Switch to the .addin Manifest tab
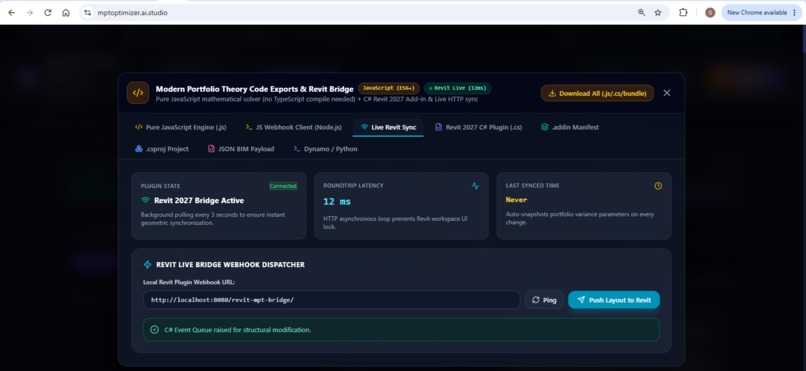Image resolution: width=806 pixels, height=371 pixels. pos(570,127)
